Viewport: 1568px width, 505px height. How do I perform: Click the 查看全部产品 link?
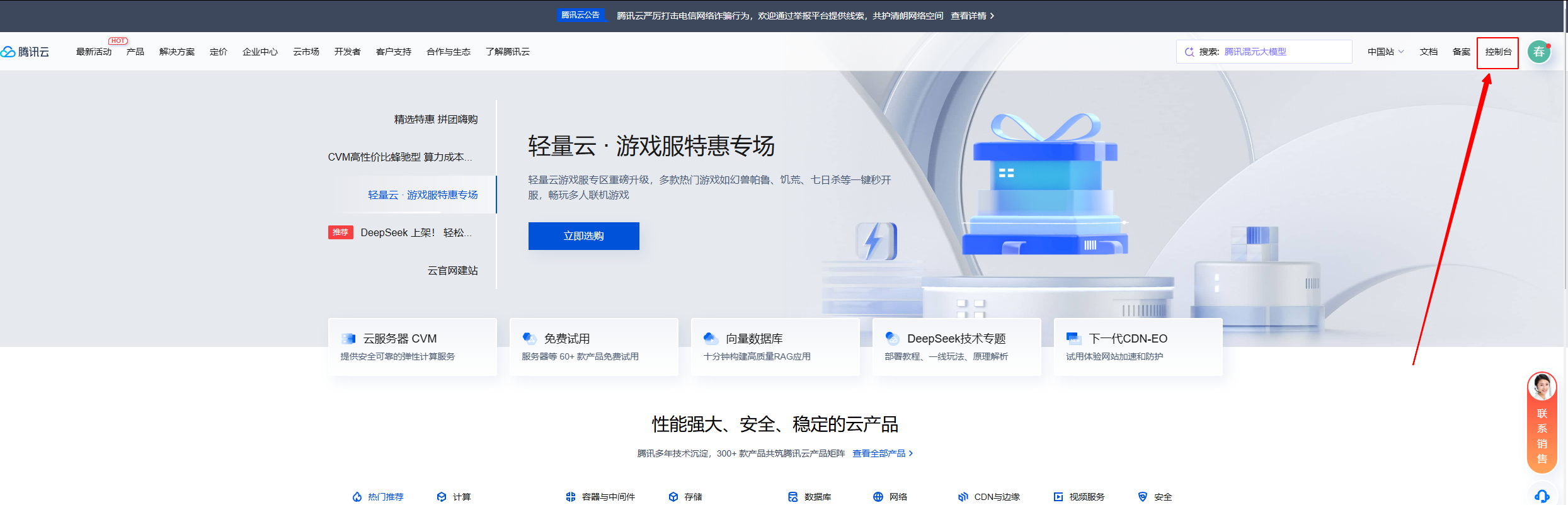click(x=883, y=453)
